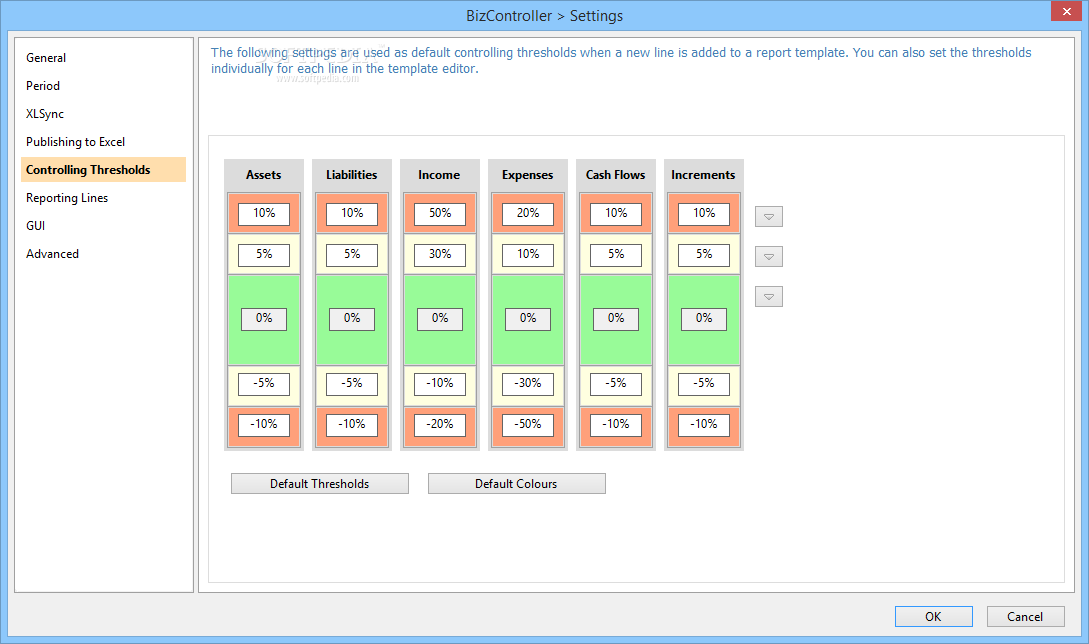Open the yellow threshold colour dropdown
The image size is (1089, 644).
point(769,256)
